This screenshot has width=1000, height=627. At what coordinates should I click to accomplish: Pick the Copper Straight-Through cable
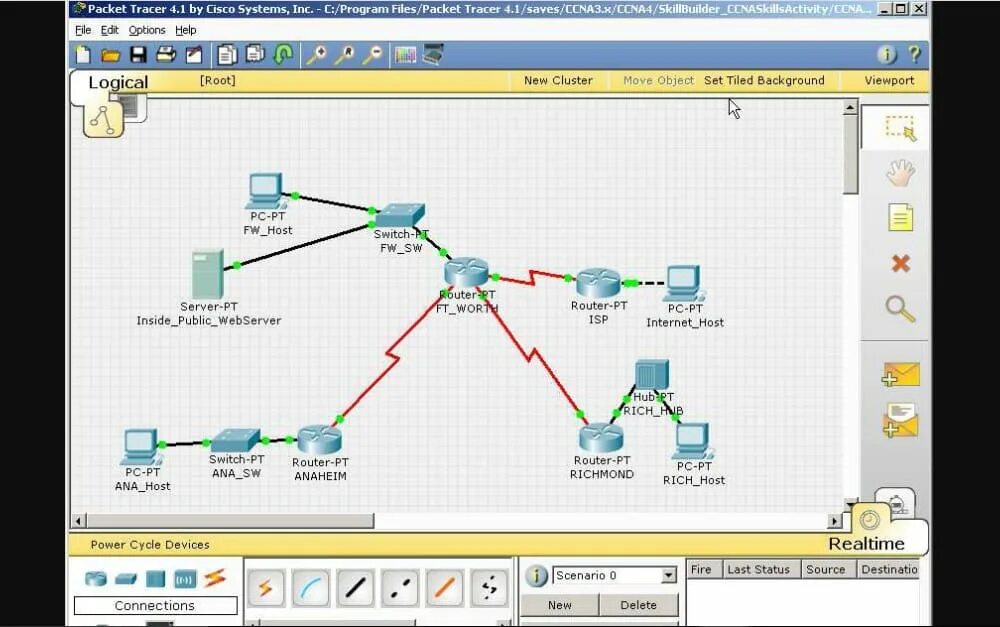(x=355, y=587)
